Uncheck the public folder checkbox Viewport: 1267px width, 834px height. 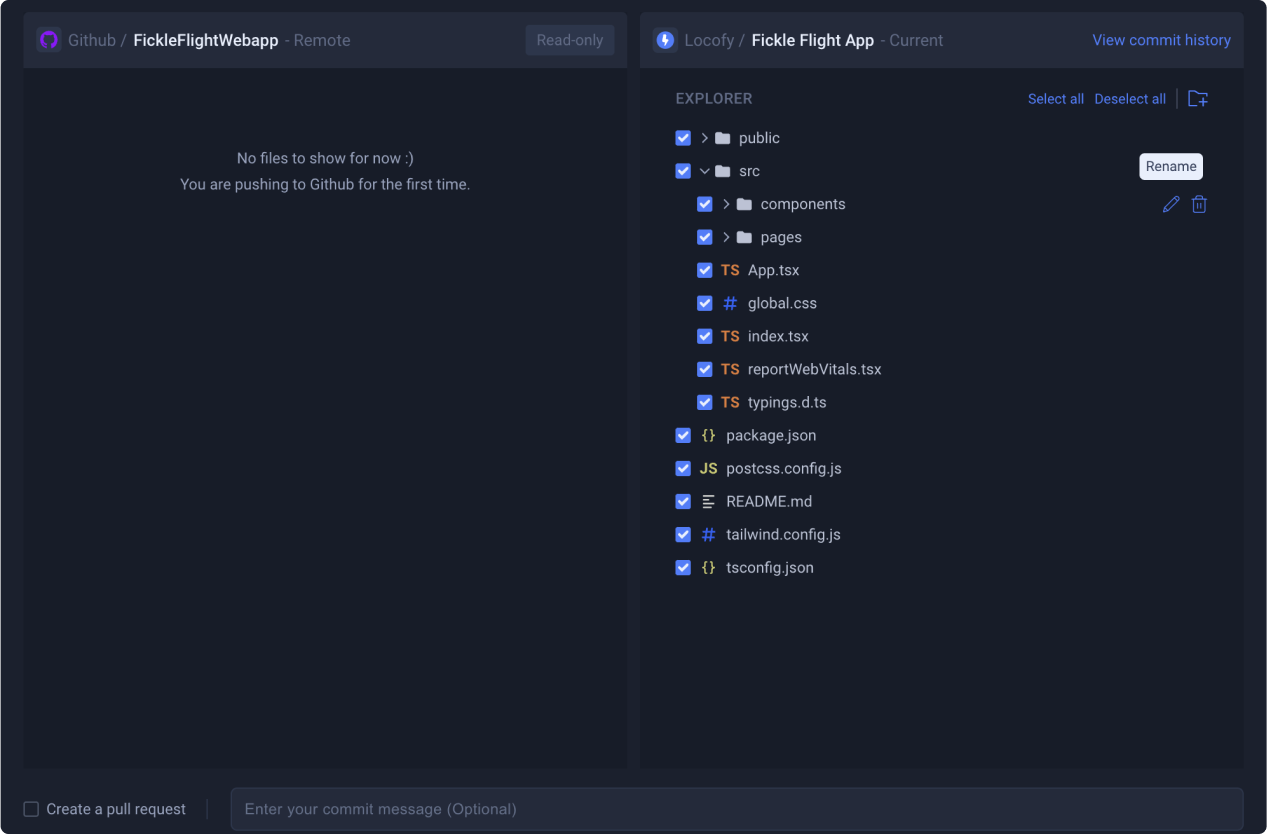[x=683, y=138]
